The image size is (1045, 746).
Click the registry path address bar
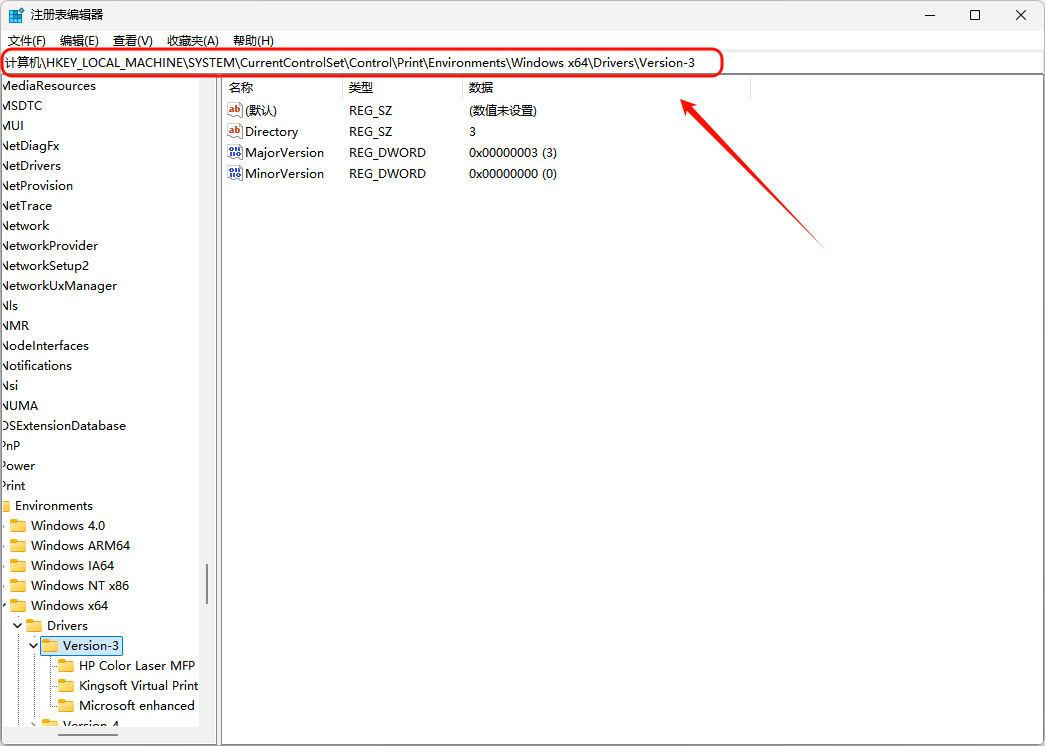click(360, 63)
